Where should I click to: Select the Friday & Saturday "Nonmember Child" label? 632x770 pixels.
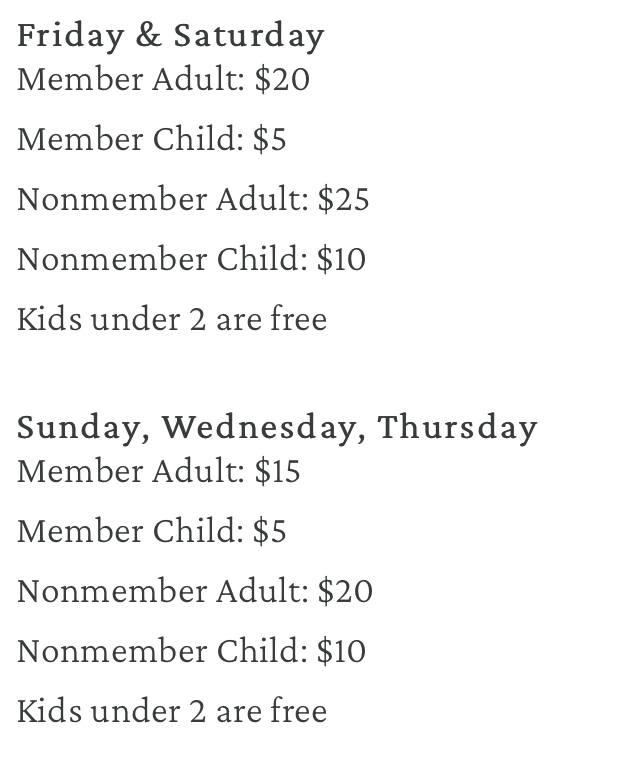tap(162, 259)
